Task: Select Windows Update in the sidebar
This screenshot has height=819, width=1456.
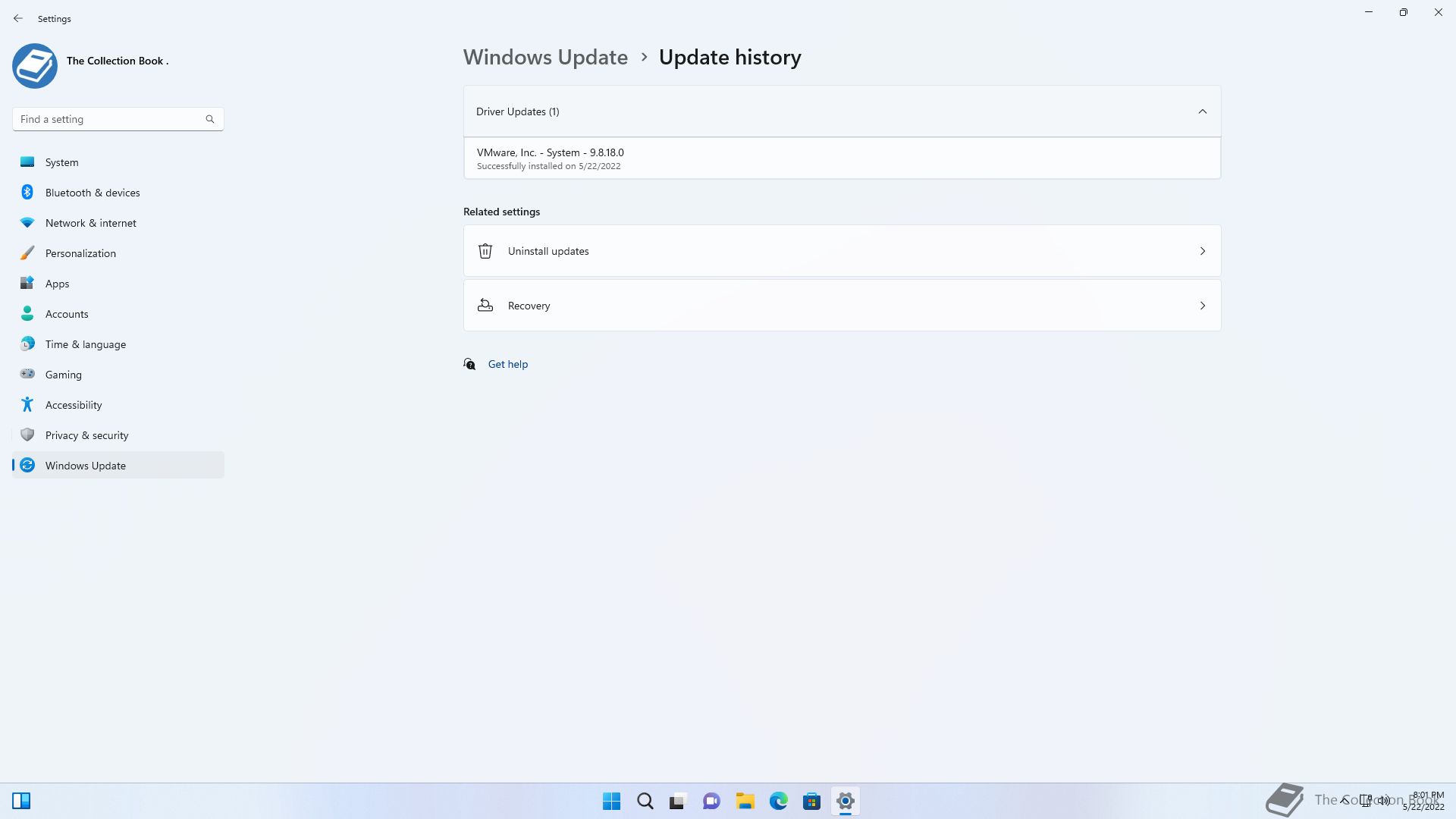Action: click(x=118, y=466)
